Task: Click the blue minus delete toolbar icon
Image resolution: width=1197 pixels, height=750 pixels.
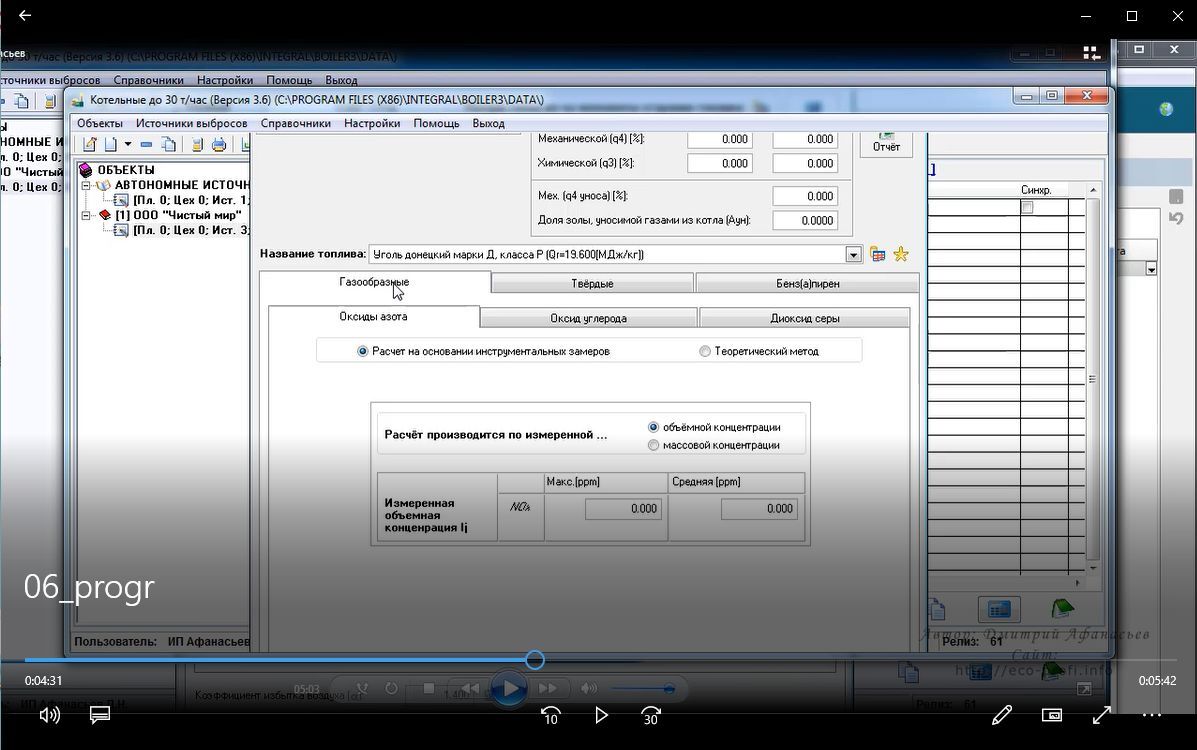Action: pos(146,145)
